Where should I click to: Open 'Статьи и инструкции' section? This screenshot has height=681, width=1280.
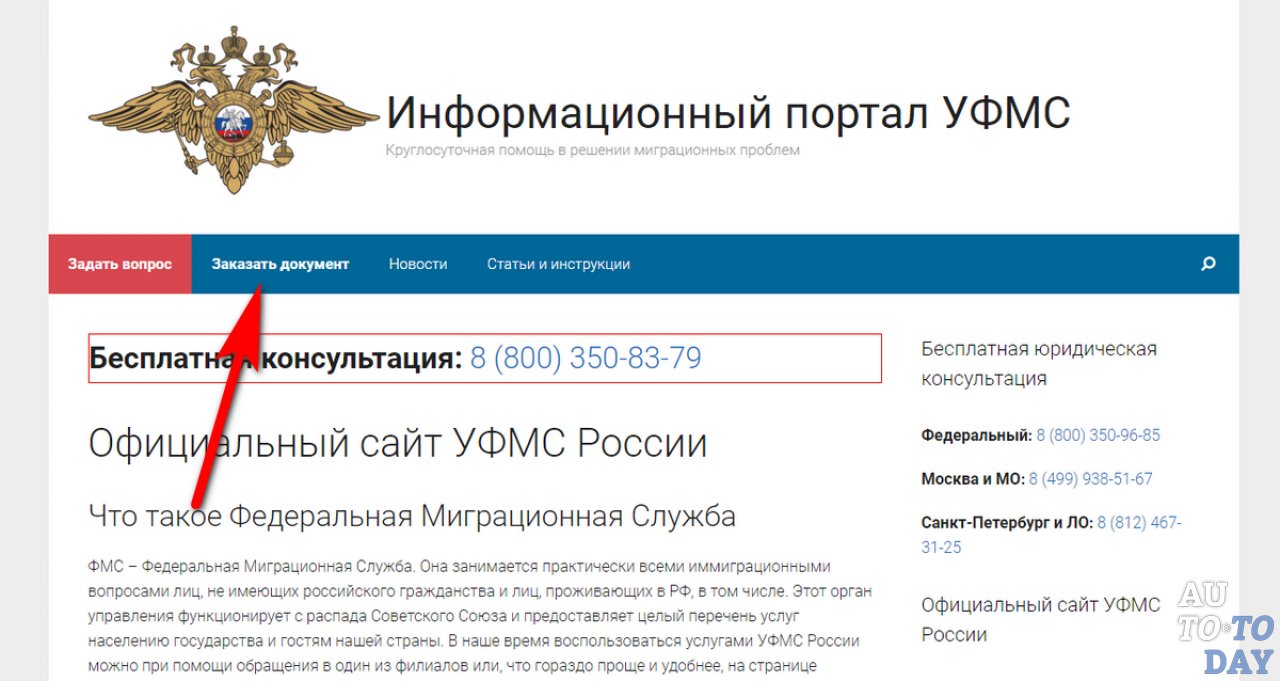tap(557, 263)
